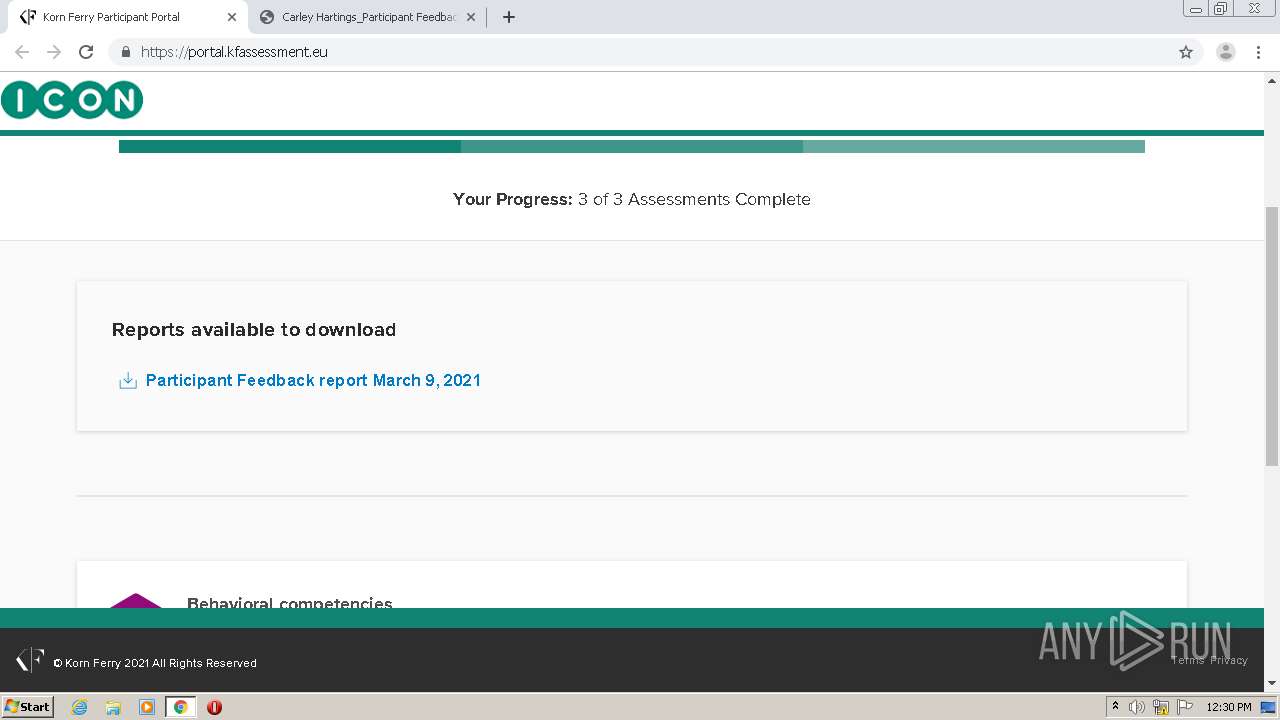Click the Action Center flag tray icon
The image size is (1280, 720).
(x=1185, y=707)
